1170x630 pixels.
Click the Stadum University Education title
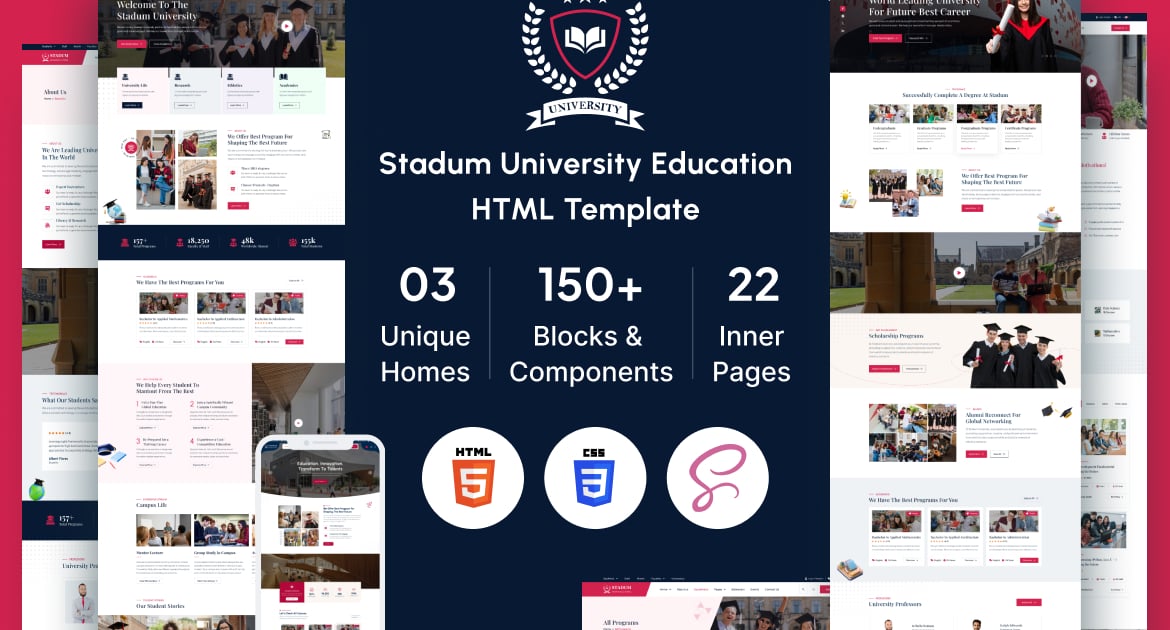[x=586, y=164]
